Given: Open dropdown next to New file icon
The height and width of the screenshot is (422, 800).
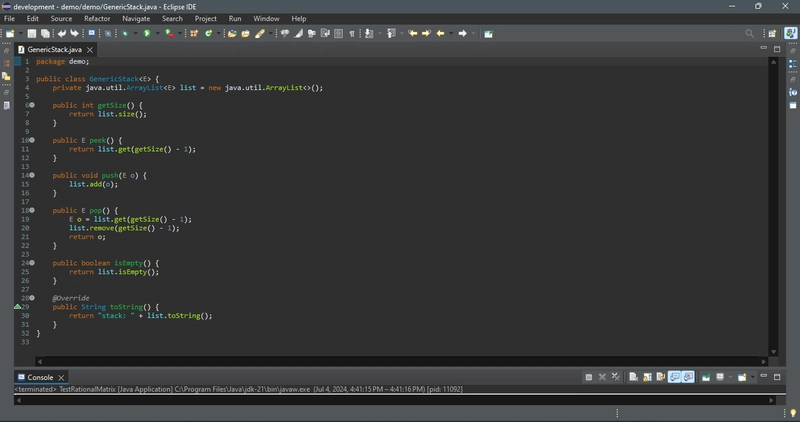Looking at the screenshot, I should click(20, 34).
